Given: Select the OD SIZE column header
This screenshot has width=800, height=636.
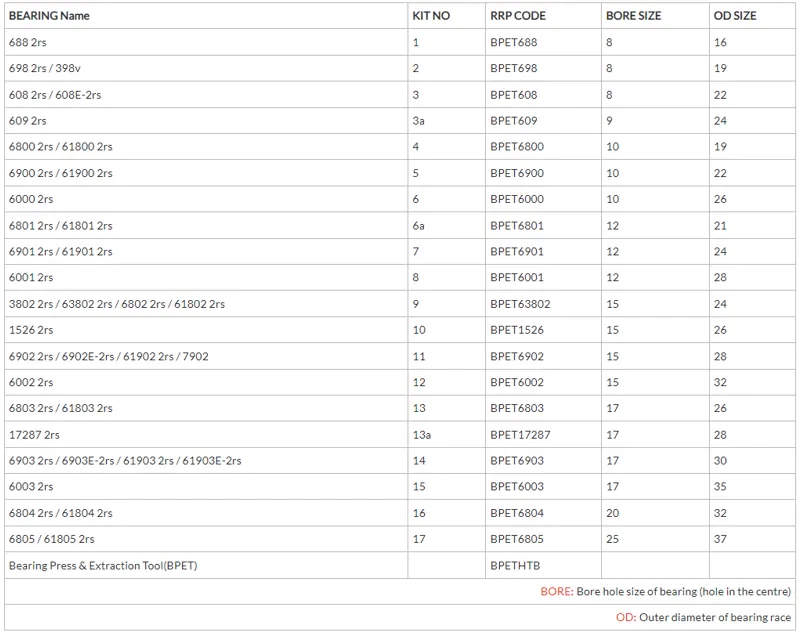Looking at the screenshot, I should pos(735,16).
